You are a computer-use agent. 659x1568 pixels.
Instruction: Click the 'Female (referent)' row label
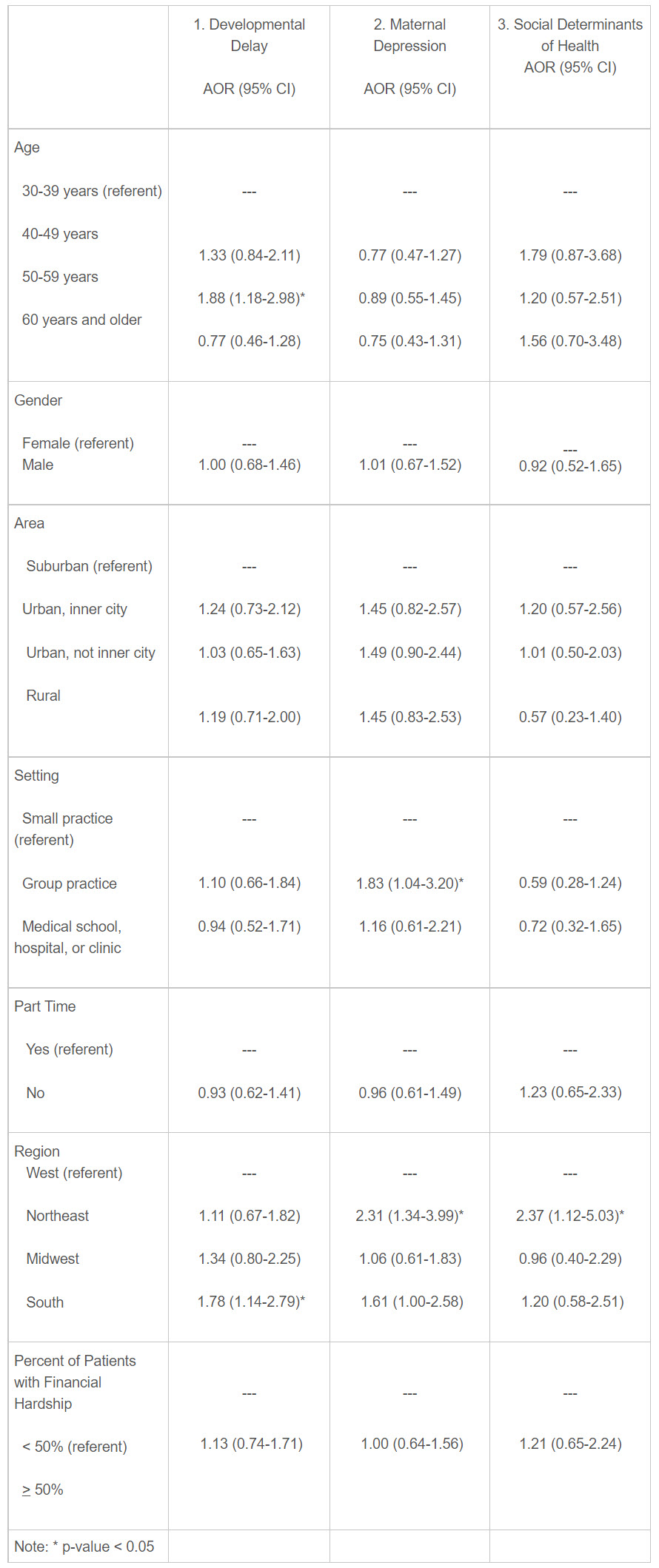pos(78,443)
